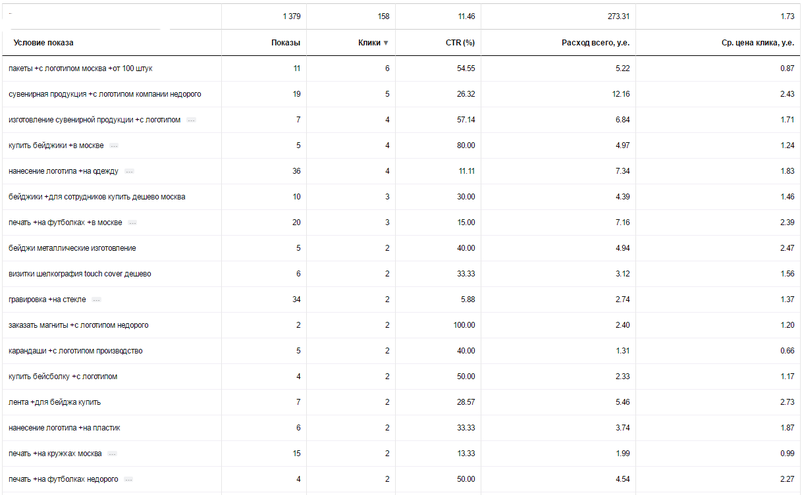
Task: Select the CTR value '5.88' for гравировка
Action: tap(468, 299)
